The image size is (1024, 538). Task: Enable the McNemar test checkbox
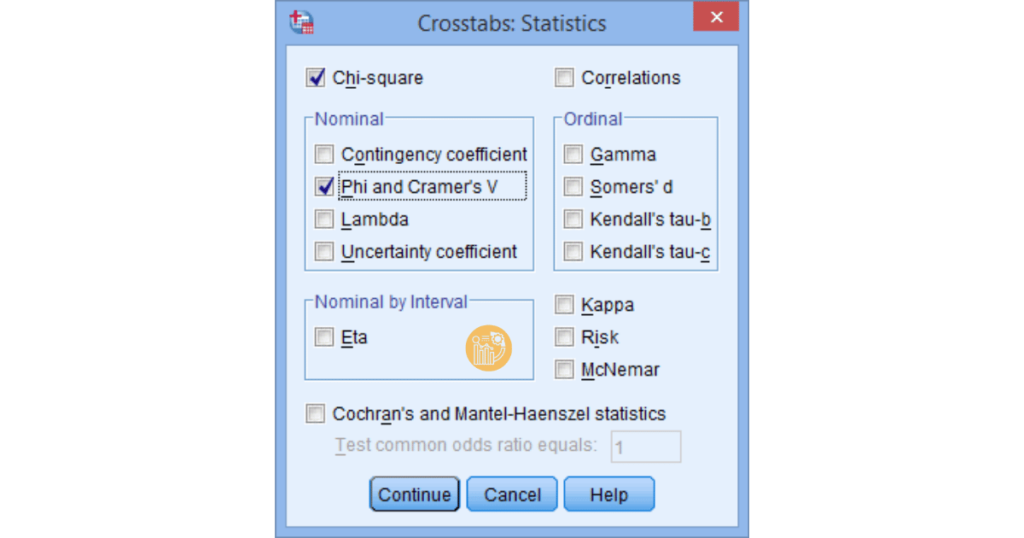tap(565, 369)
